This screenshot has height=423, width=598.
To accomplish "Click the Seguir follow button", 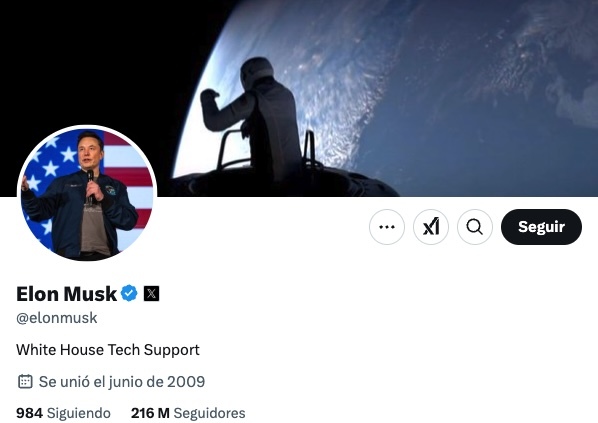I will [541, 227].
